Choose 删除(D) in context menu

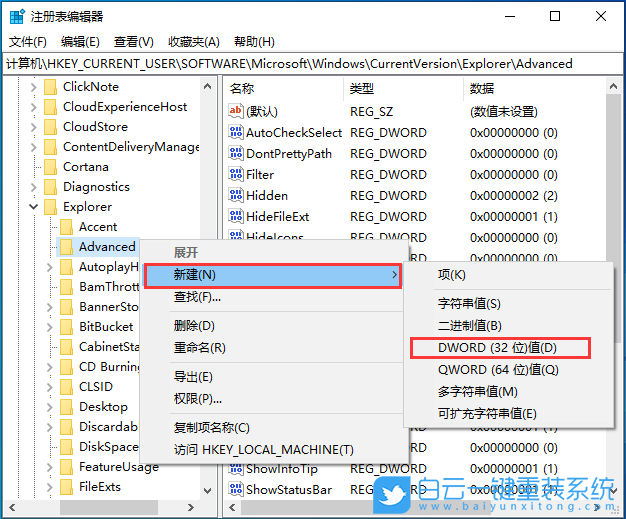(273, 326)
